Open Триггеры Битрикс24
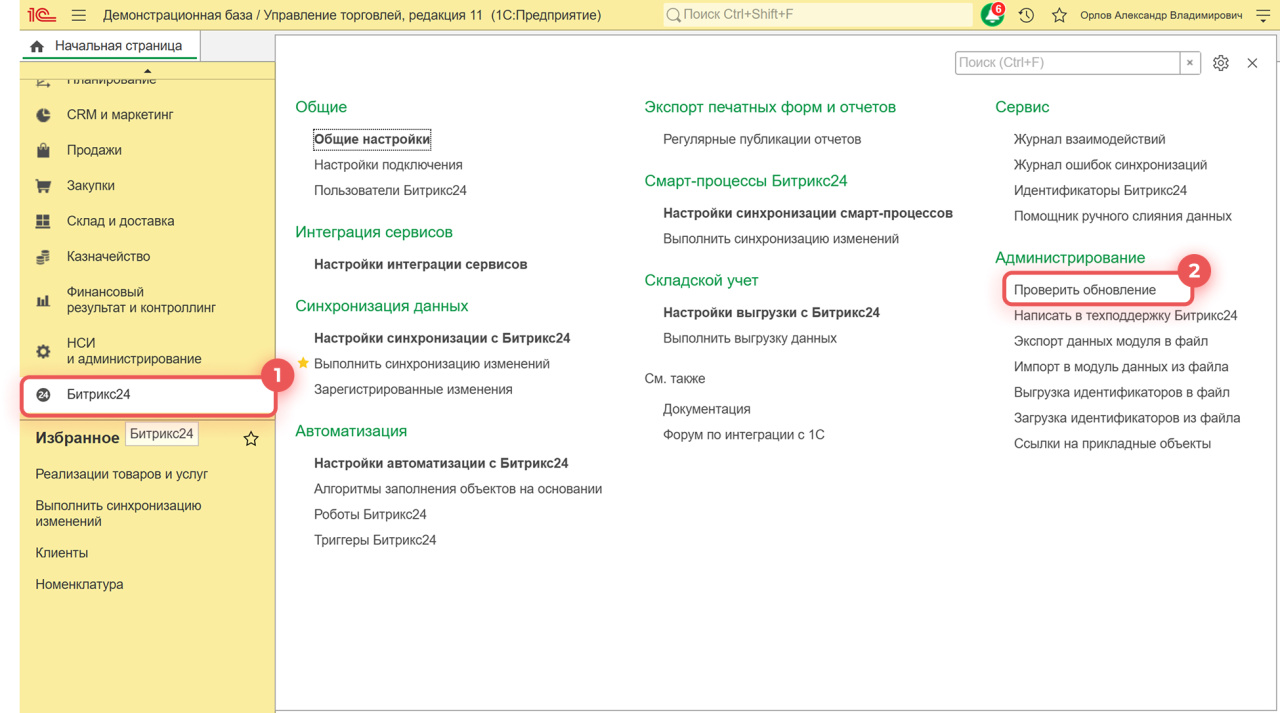The height and width of the screenshot is (713, 1280). point(375,541)
